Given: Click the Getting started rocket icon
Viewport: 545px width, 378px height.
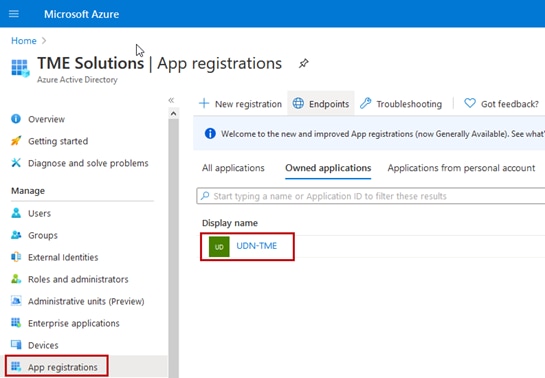Looking at the screenshot, I should click(16, 141).
